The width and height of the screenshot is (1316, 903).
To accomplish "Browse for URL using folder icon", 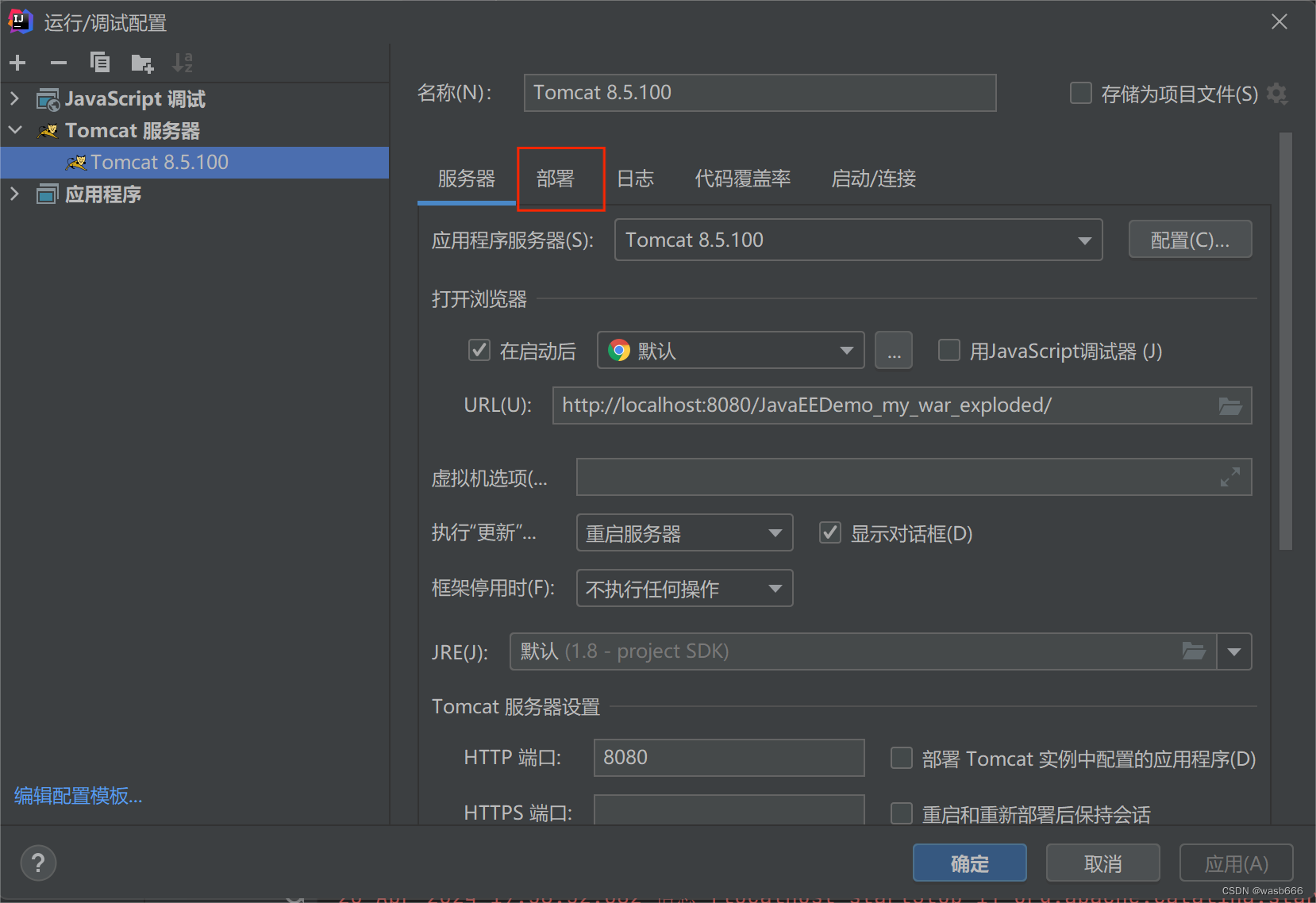I will click(x=1231, y=405).
